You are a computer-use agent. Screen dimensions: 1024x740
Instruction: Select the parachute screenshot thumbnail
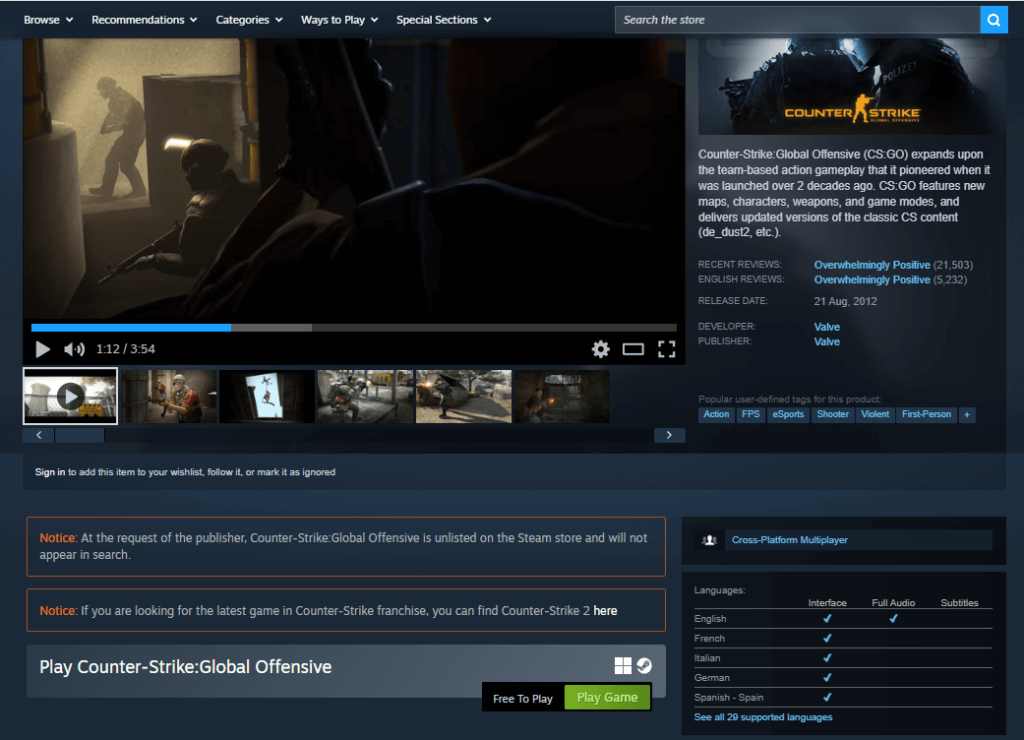click(x=267, y=396)
